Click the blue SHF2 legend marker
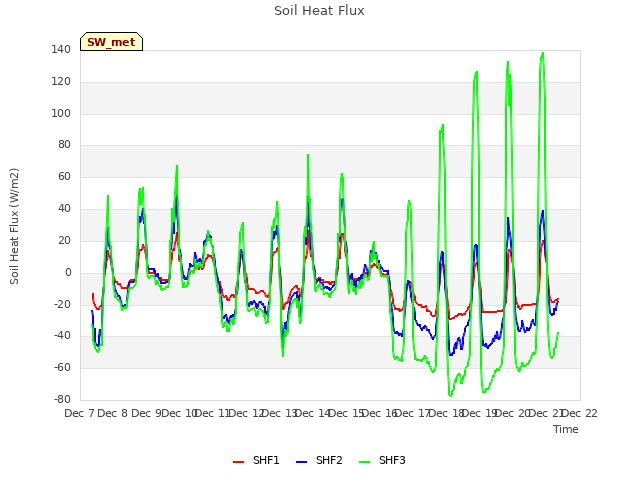 [x=301, y=462]
